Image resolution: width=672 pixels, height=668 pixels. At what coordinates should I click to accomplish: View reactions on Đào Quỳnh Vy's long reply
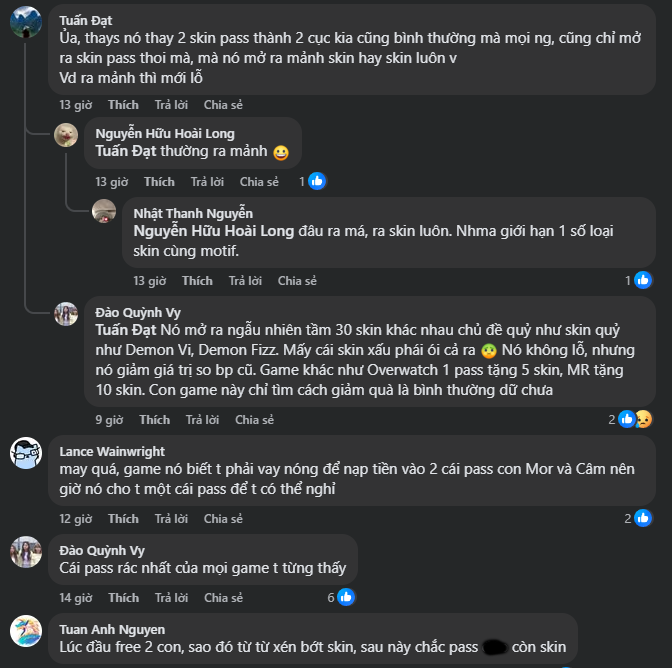pyautogui.click(x=632, y=419)
